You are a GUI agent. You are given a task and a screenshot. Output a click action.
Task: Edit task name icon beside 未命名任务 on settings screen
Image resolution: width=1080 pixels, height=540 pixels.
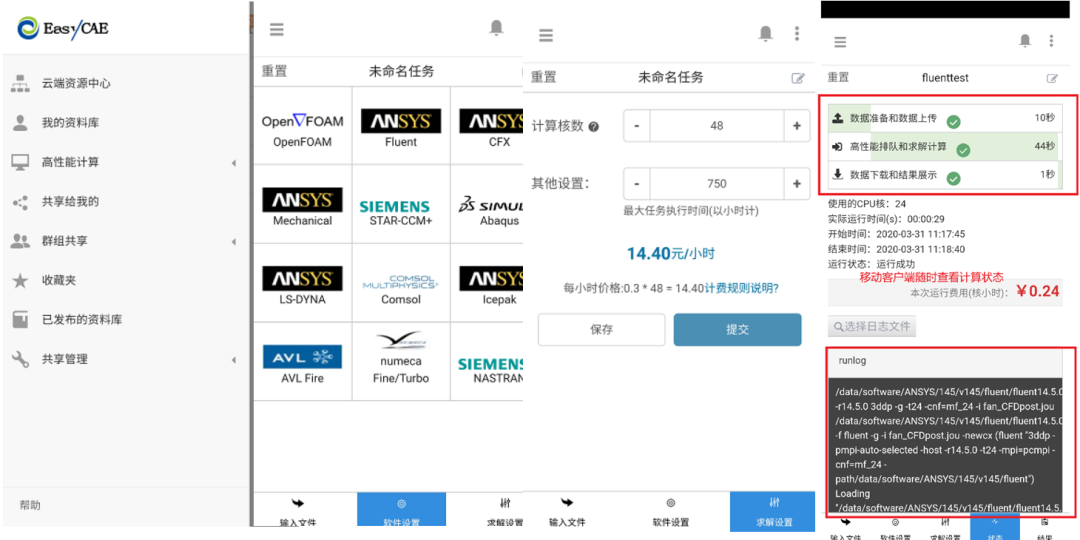coord(798,79)
